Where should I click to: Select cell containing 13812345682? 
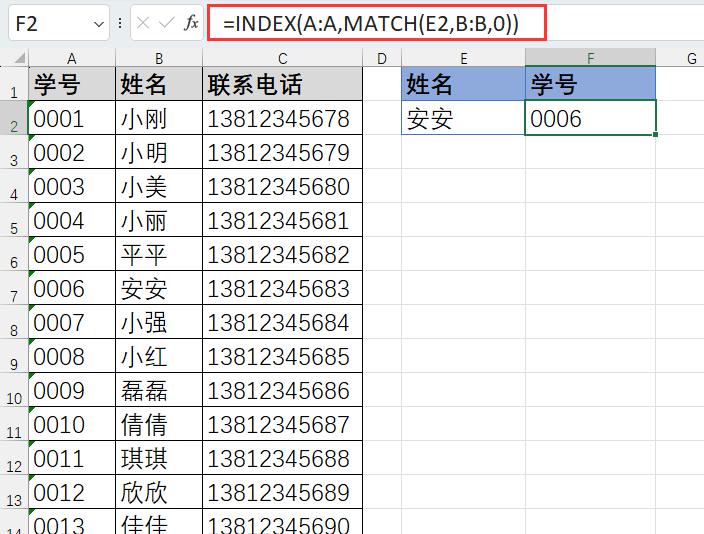point(282,254)
